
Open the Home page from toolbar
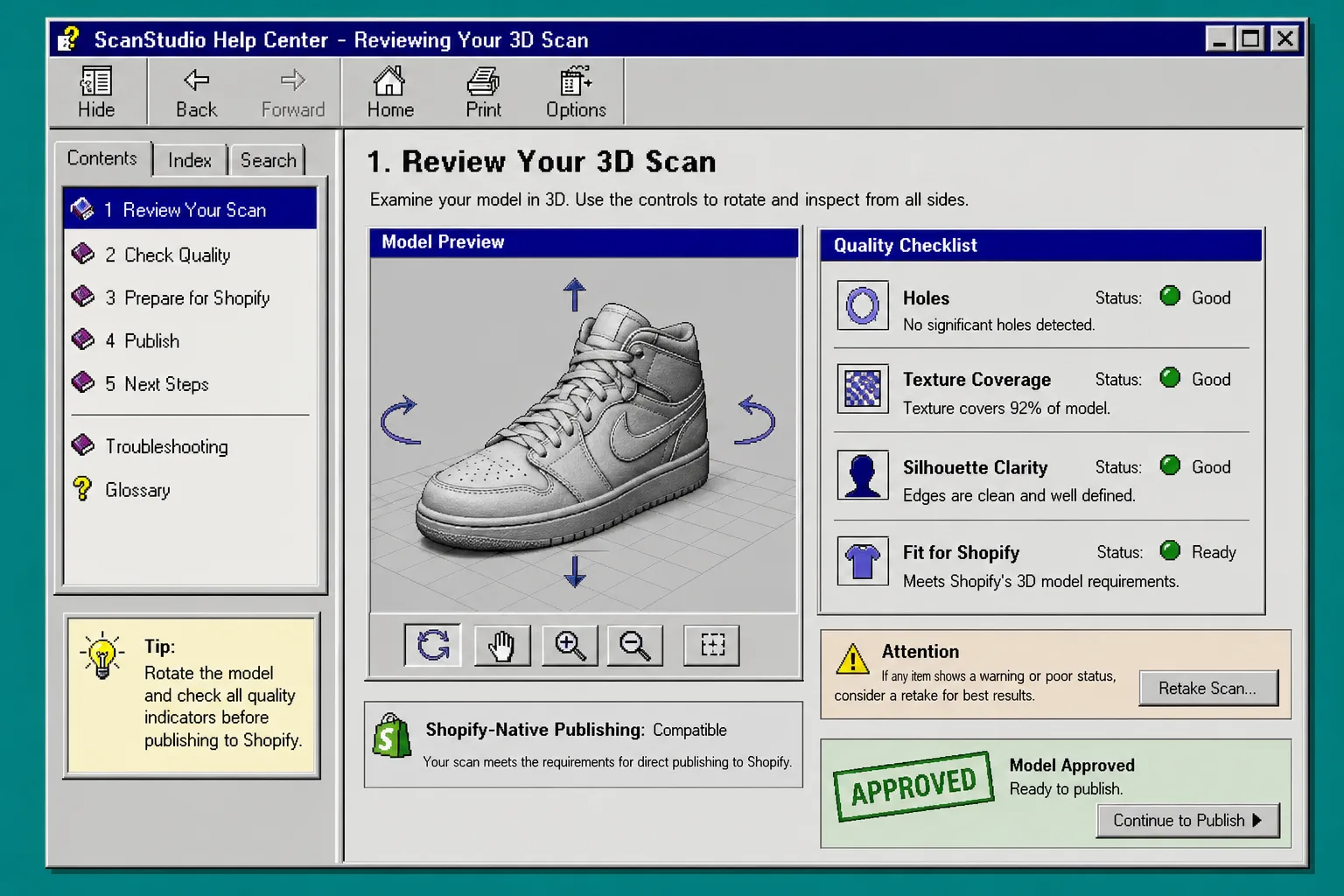point(390,91)
